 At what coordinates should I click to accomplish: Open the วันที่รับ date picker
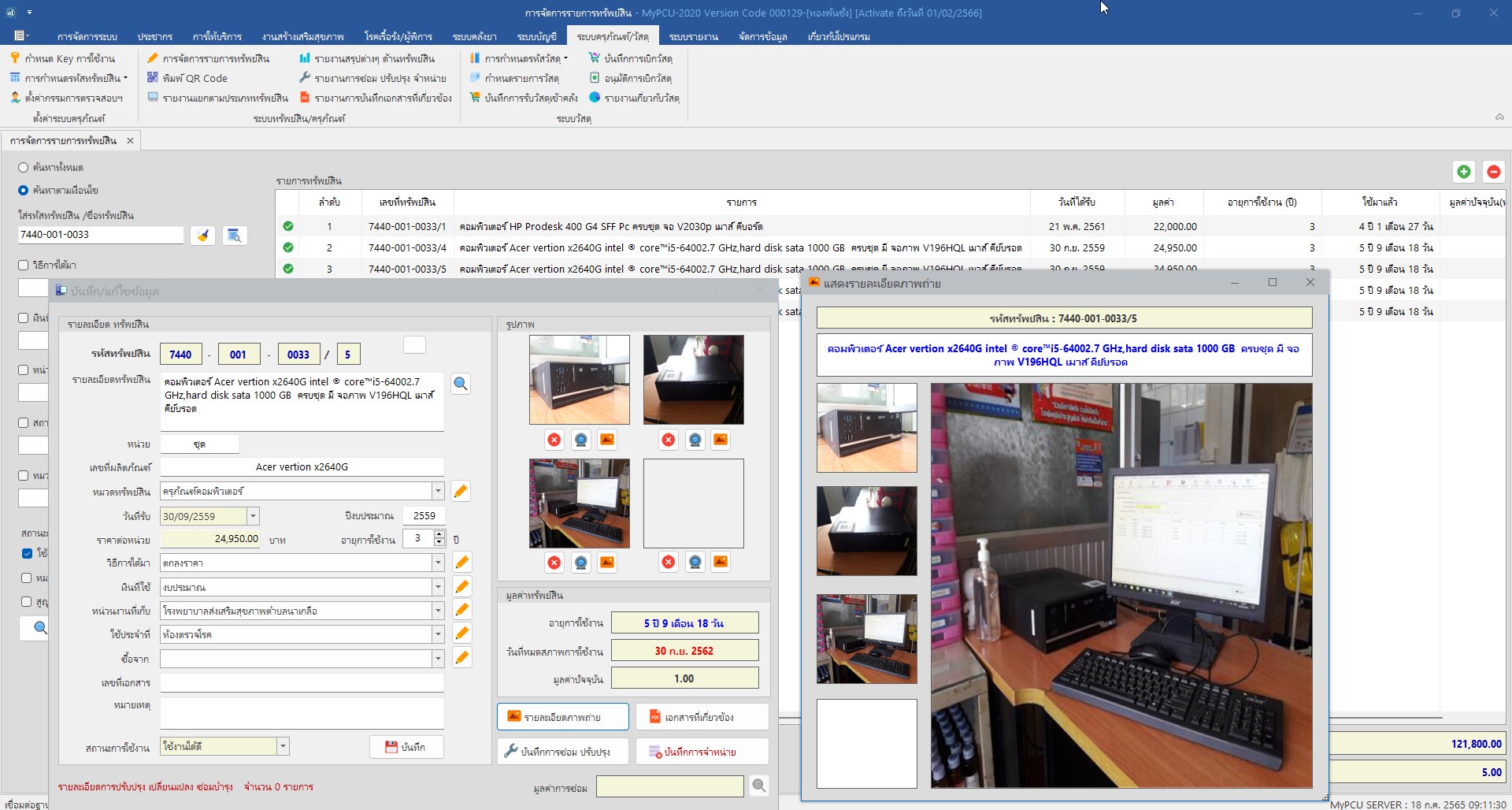point(252,515)
